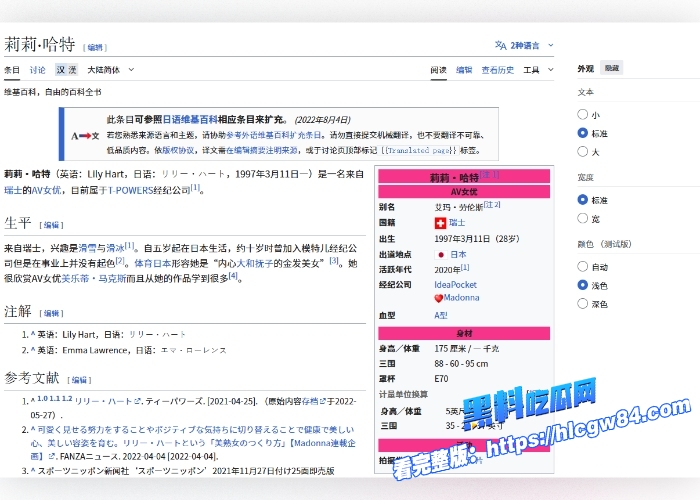Click the 汉 漢 variant switch
Viewport: 700px width, 500px height.
pos(67,70)
